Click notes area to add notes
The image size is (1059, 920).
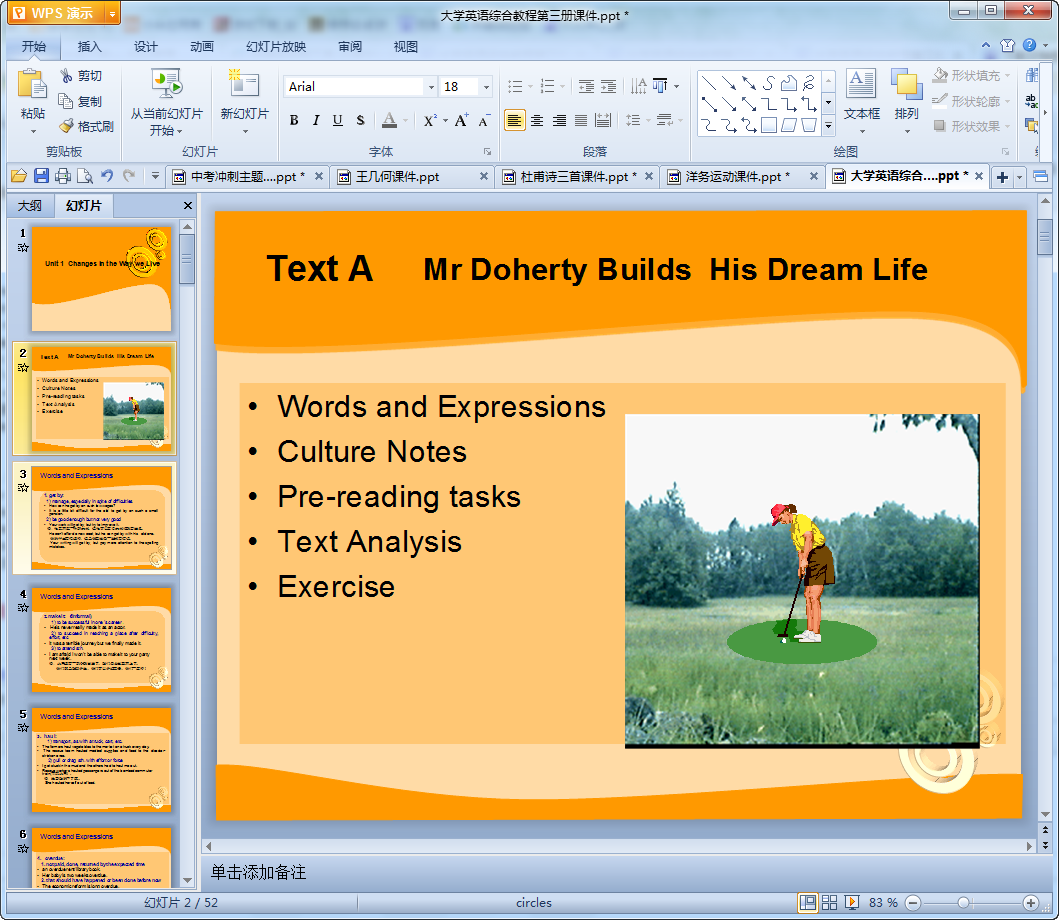(x=618, y=872)
